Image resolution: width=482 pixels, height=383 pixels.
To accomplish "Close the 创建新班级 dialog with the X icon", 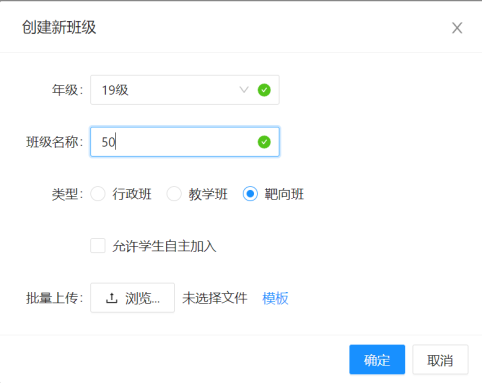I will [x=457, y=28].
